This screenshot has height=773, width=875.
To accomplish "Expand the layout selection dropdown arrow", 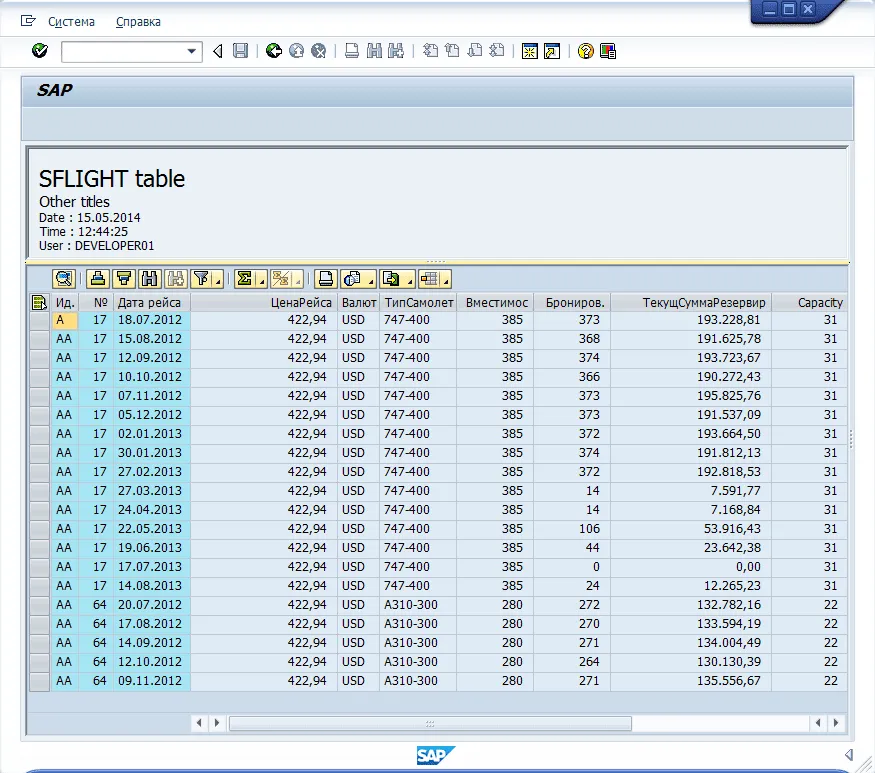I will coord(446,279).
